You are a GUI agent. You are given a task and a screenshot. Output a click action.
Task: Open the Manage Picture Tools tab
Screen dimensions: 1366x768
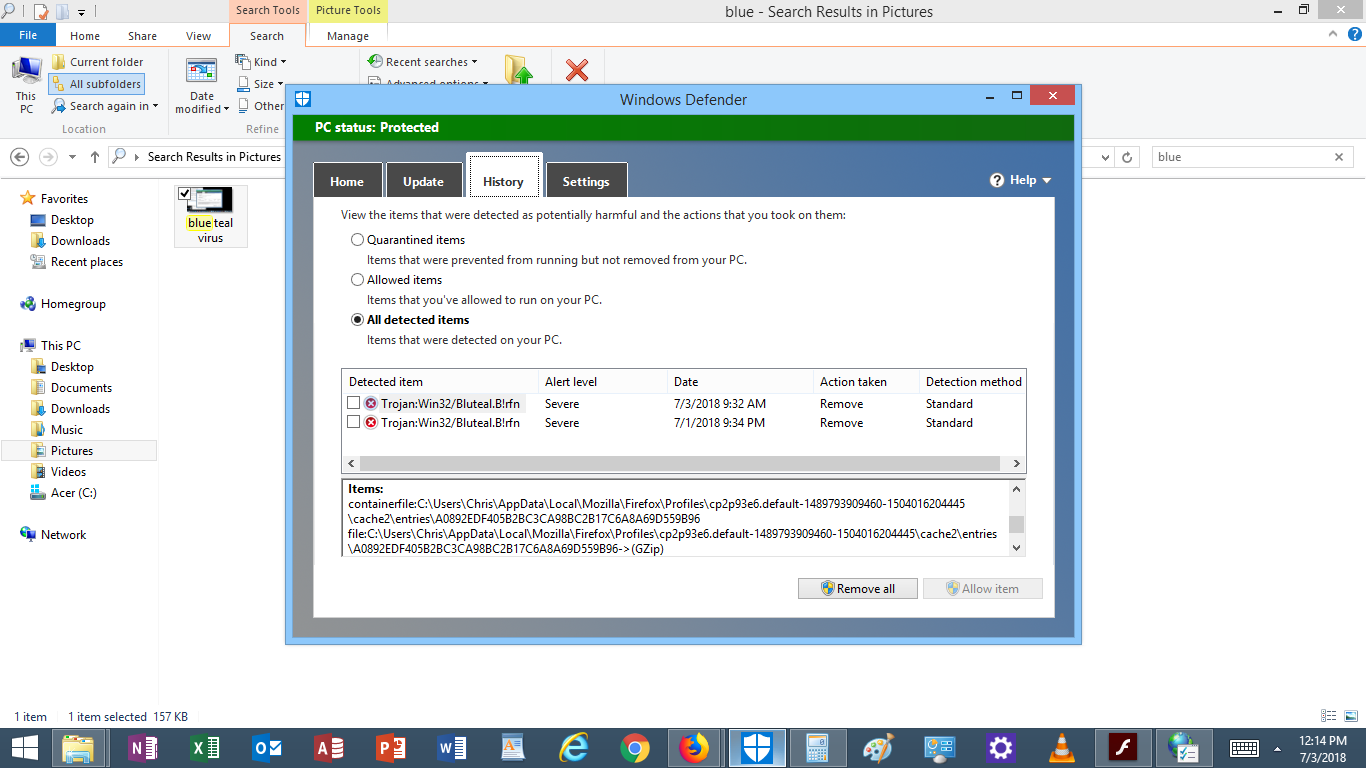click(x=348, y=36)
